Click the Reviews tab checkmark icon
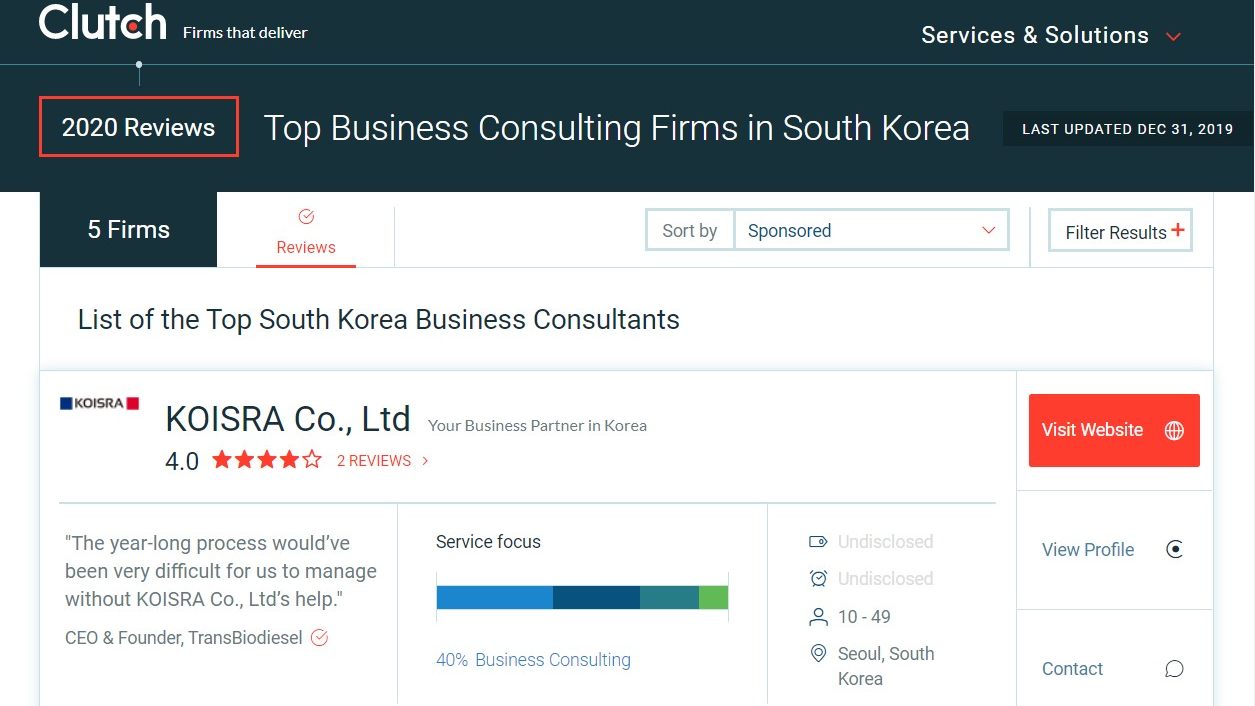The width and height of the screenshot is (1255, 706). tap(306, 217)
